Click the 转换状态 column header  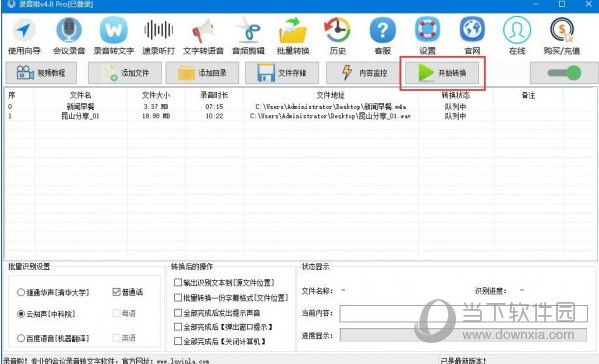pos(455,95)
